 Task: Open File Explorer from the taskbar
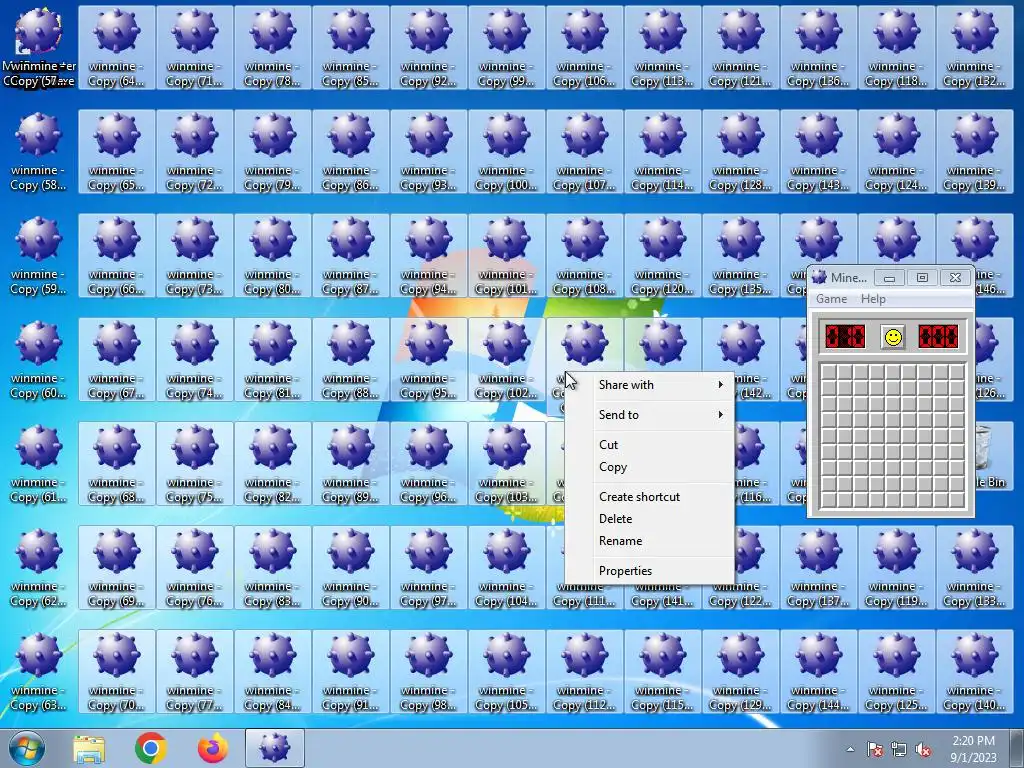(x=89, y=748)
